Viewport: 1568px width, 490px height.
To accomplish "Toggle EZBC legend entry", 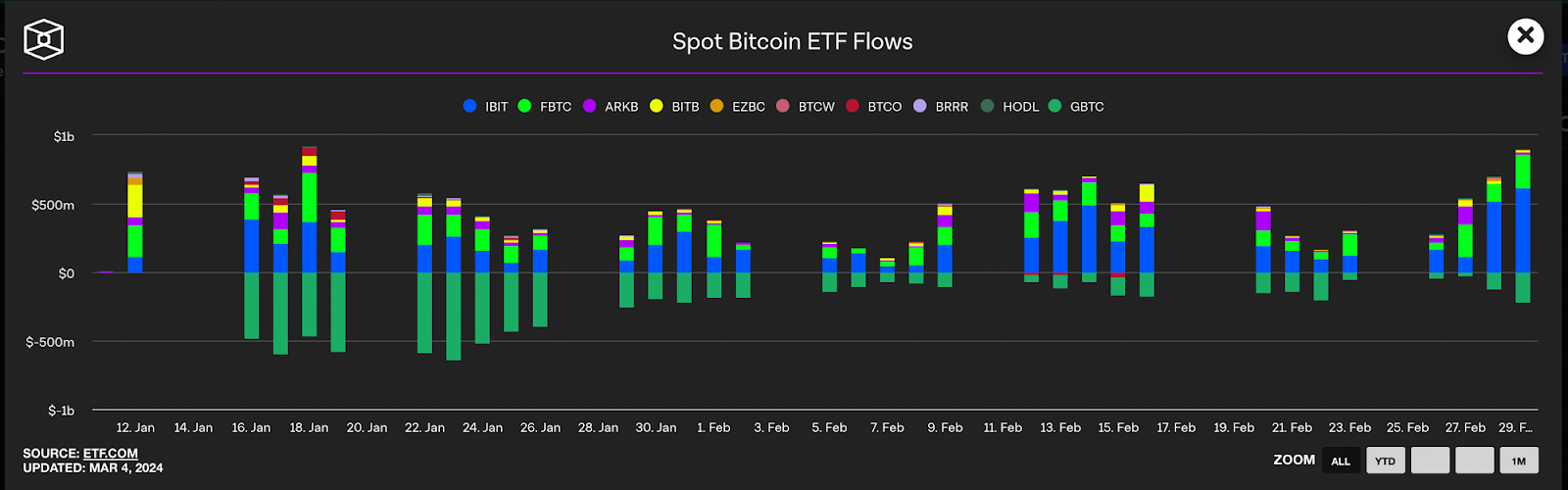I will pos(737,106).
